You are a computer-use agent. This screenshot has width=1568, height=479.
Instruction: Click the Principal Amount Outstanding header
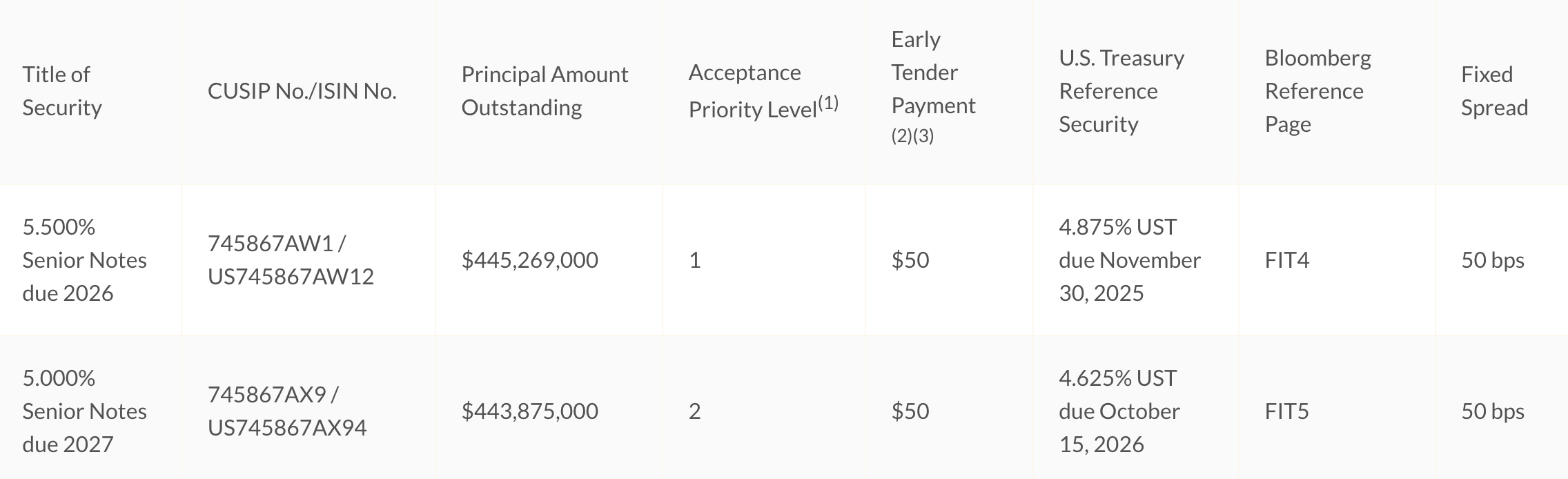pyautogui.click(x=545, y=91)
